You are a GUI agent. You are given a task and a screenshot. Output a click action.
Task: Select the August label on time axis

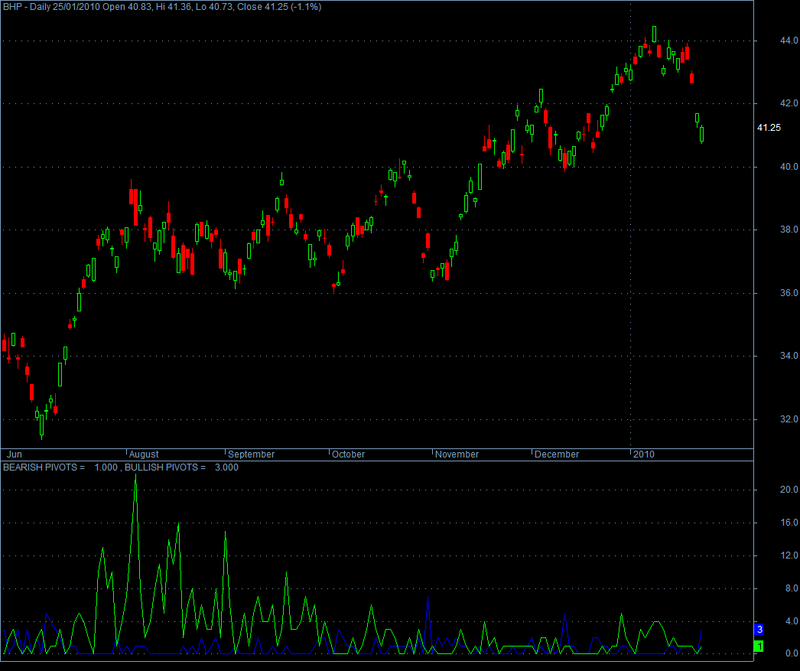click(144, 454)
